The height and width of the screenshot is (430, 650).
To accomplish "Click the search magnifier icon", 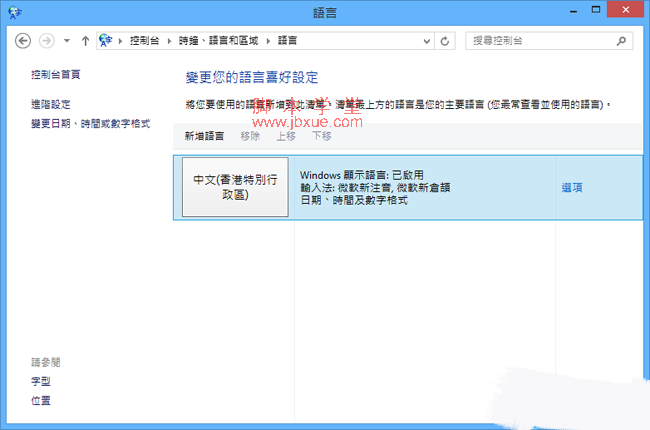I will (x=621, y=41).
